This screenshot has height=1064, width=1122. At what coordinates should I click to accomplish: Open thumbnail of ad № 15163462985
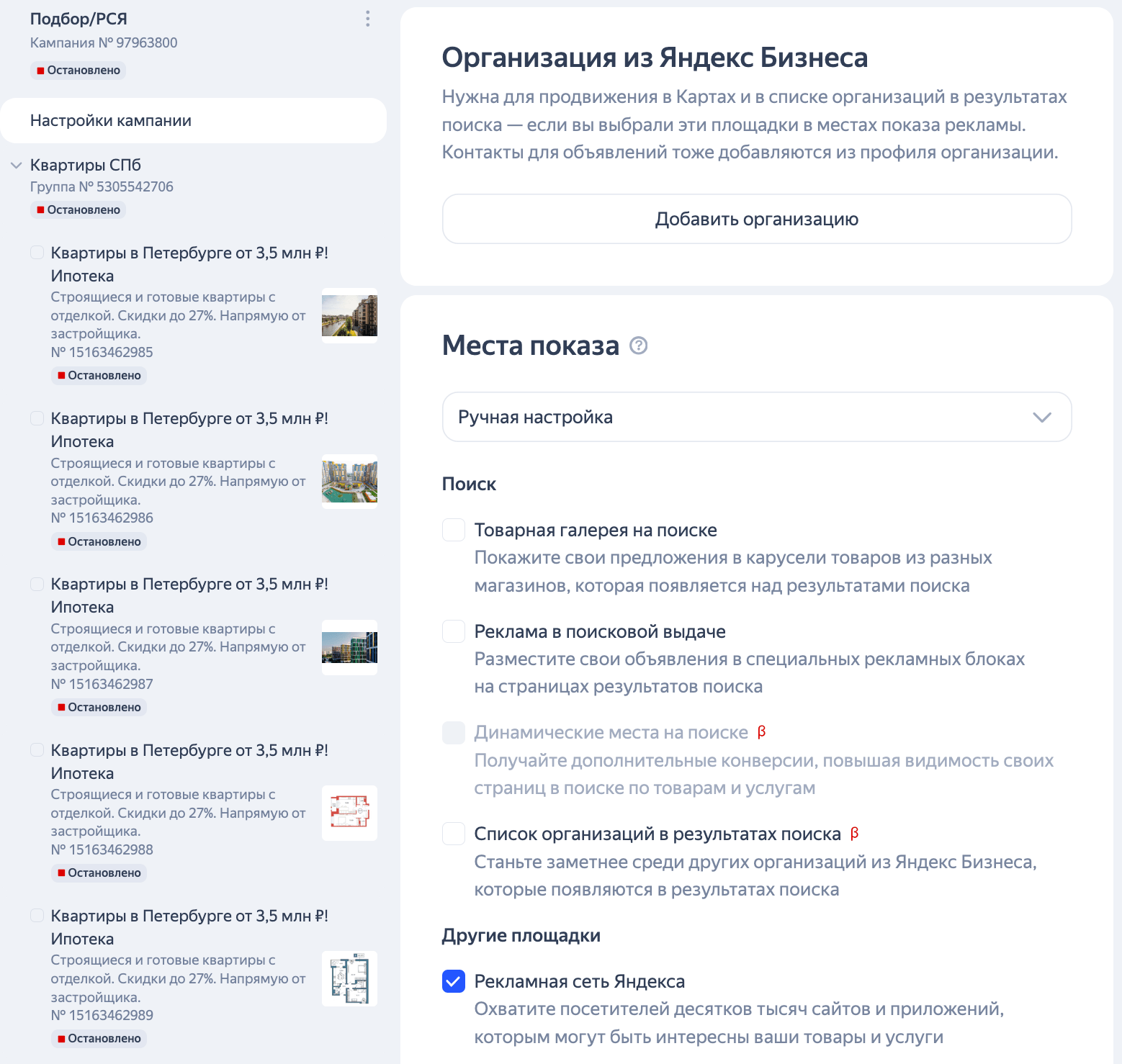[x=349, y=315]
